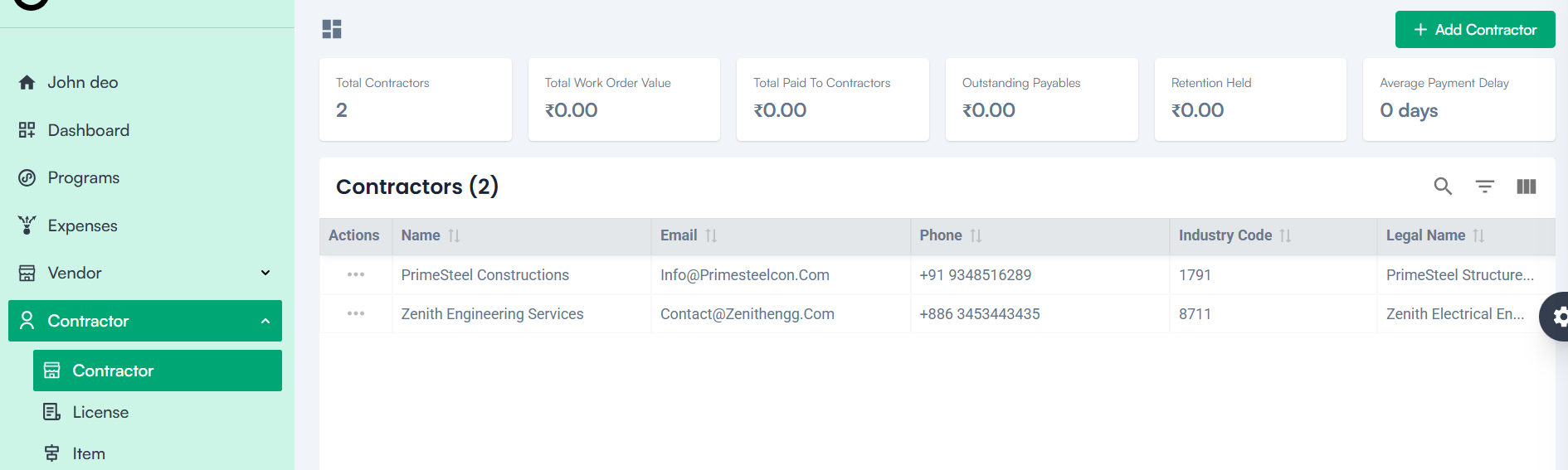The width and height of the screenshot is (1568, 470).
Task: Click the dashboard grid layout icon
Action: [332, 29]
